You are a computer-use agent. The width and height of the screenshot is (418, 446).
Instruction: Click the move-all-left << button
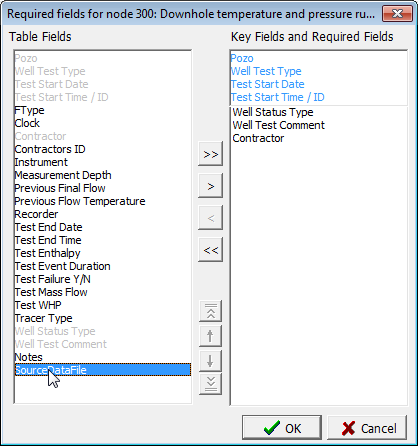[210, 250]
